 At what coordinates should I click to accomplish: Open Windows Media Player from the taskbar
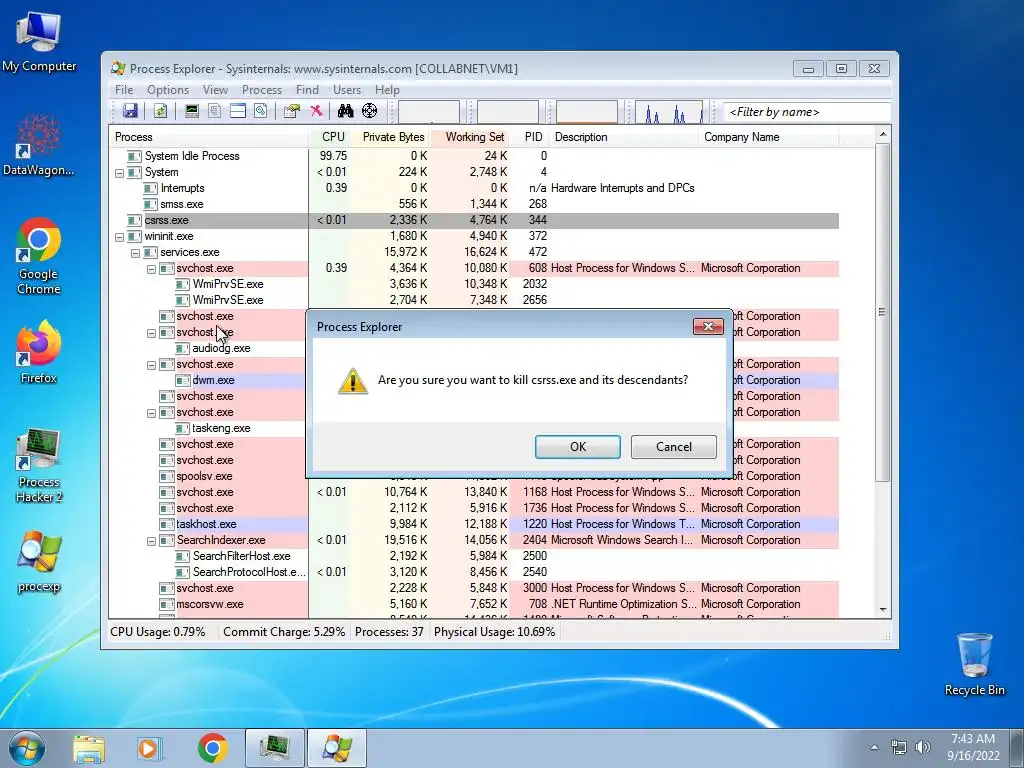[150, 748]
